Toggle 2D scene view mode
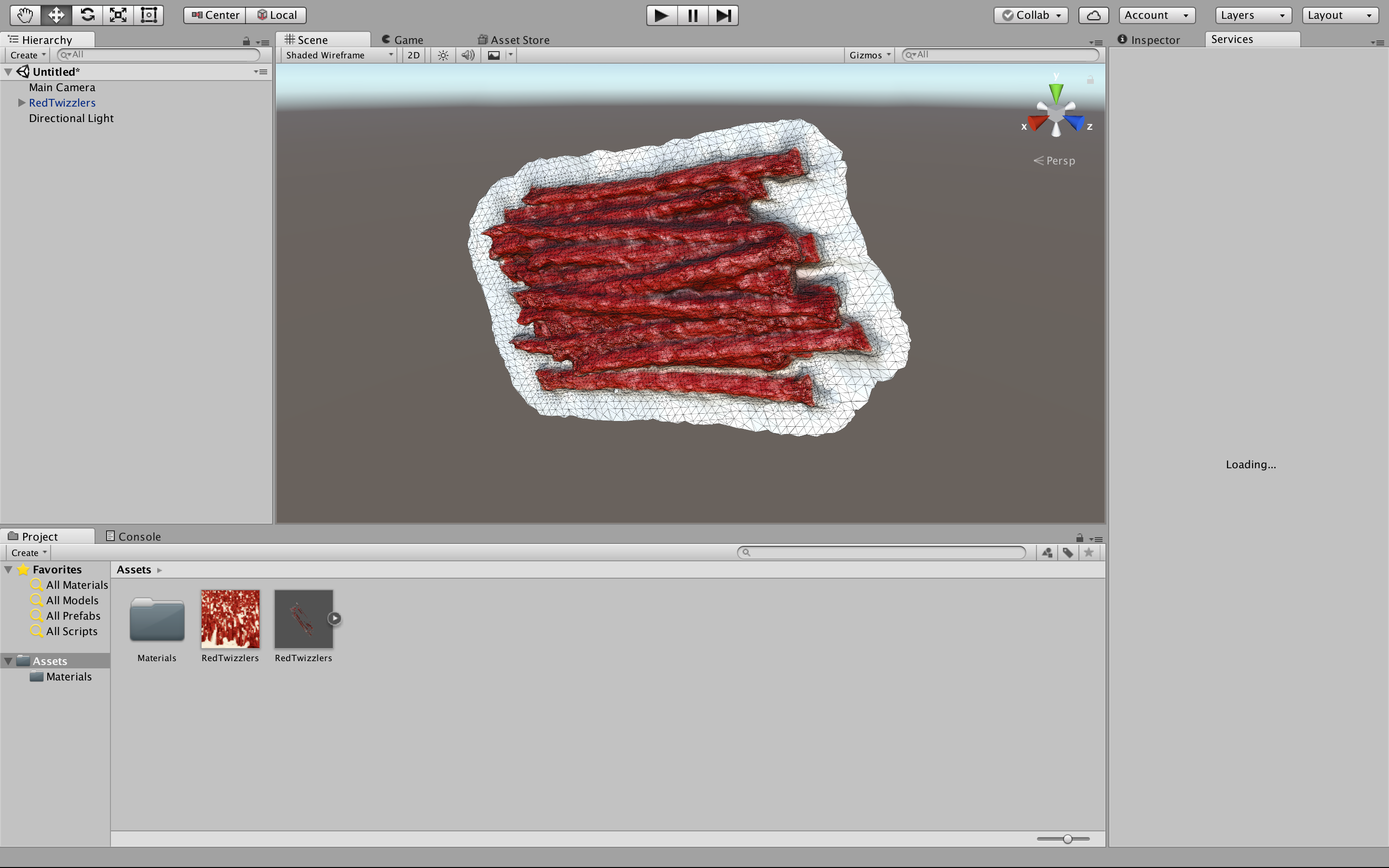The image size is (1389, 868). 413,55
